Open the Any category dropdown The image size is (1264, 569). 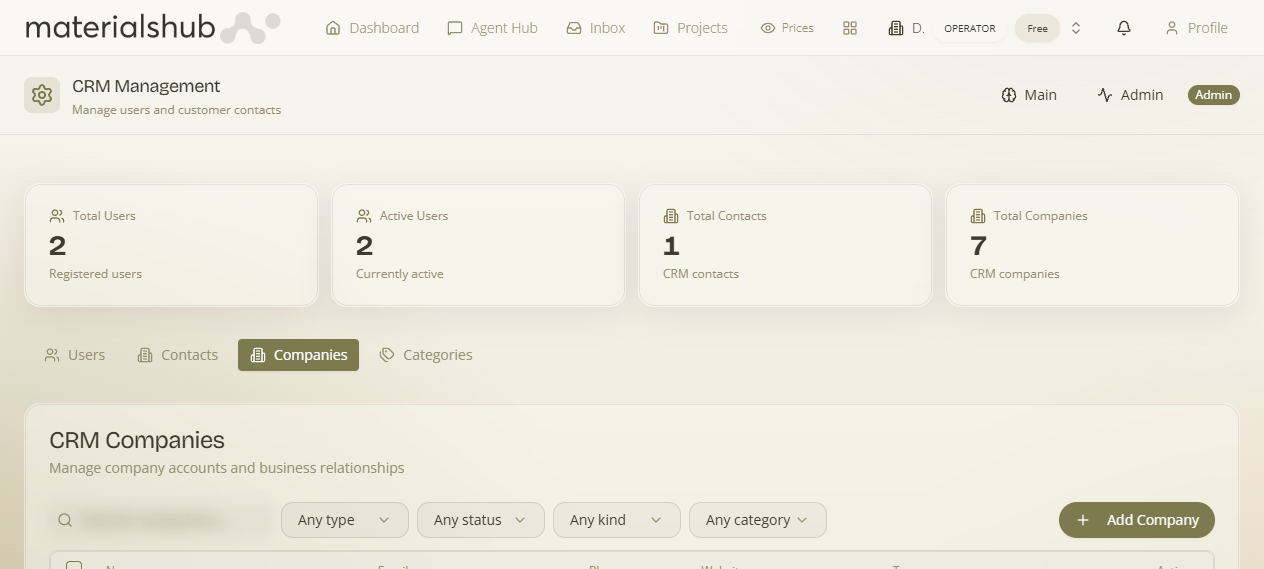[758, 520]
